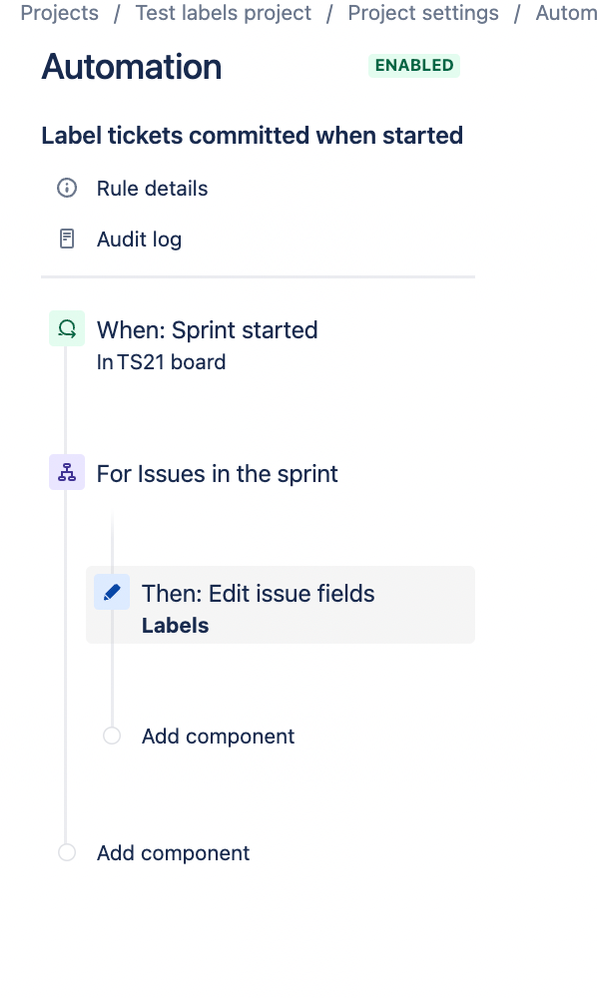Click the Labels field text in action
The height and width of the screenshot is (998, 597).
(175, 626)
